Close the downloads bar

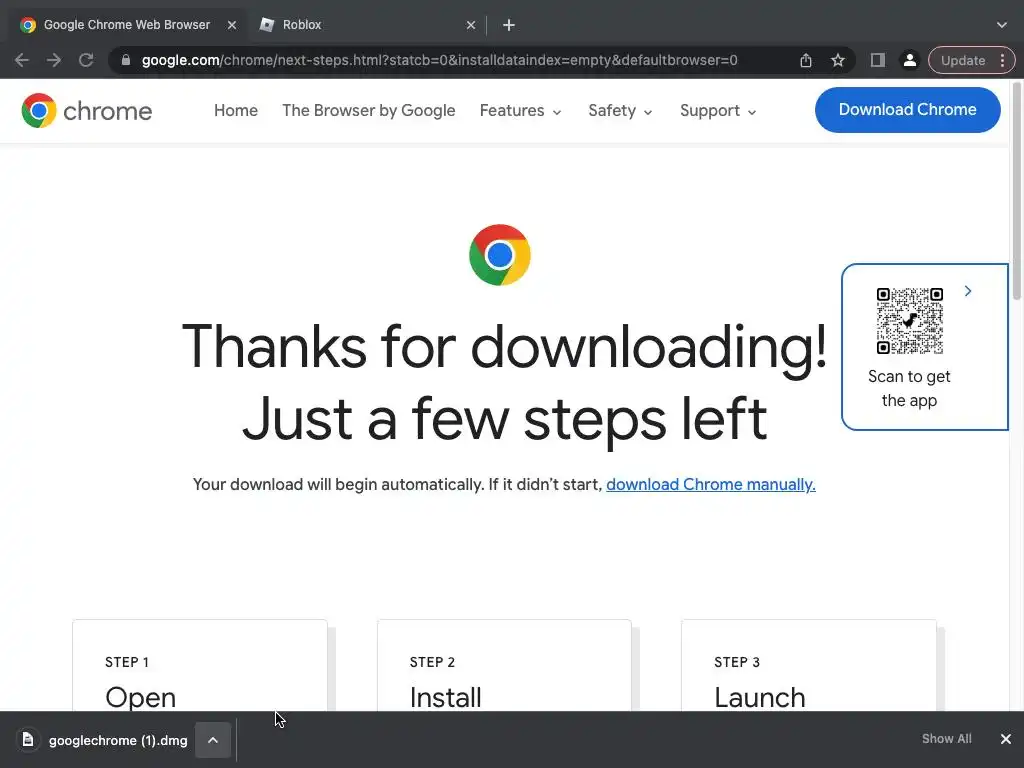[1006, 739]
